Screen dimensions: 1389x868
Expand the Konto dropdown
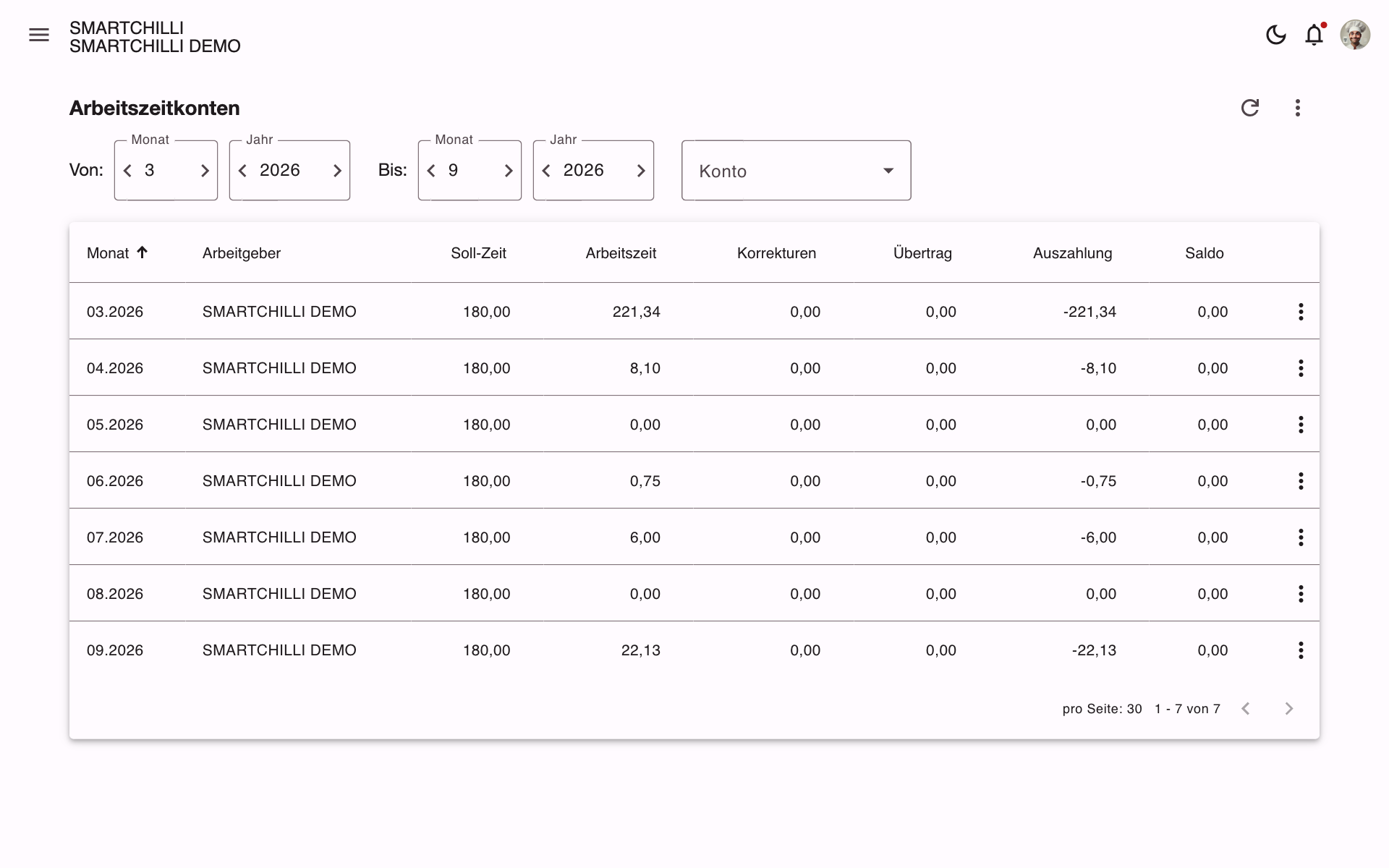pos(796,171)
